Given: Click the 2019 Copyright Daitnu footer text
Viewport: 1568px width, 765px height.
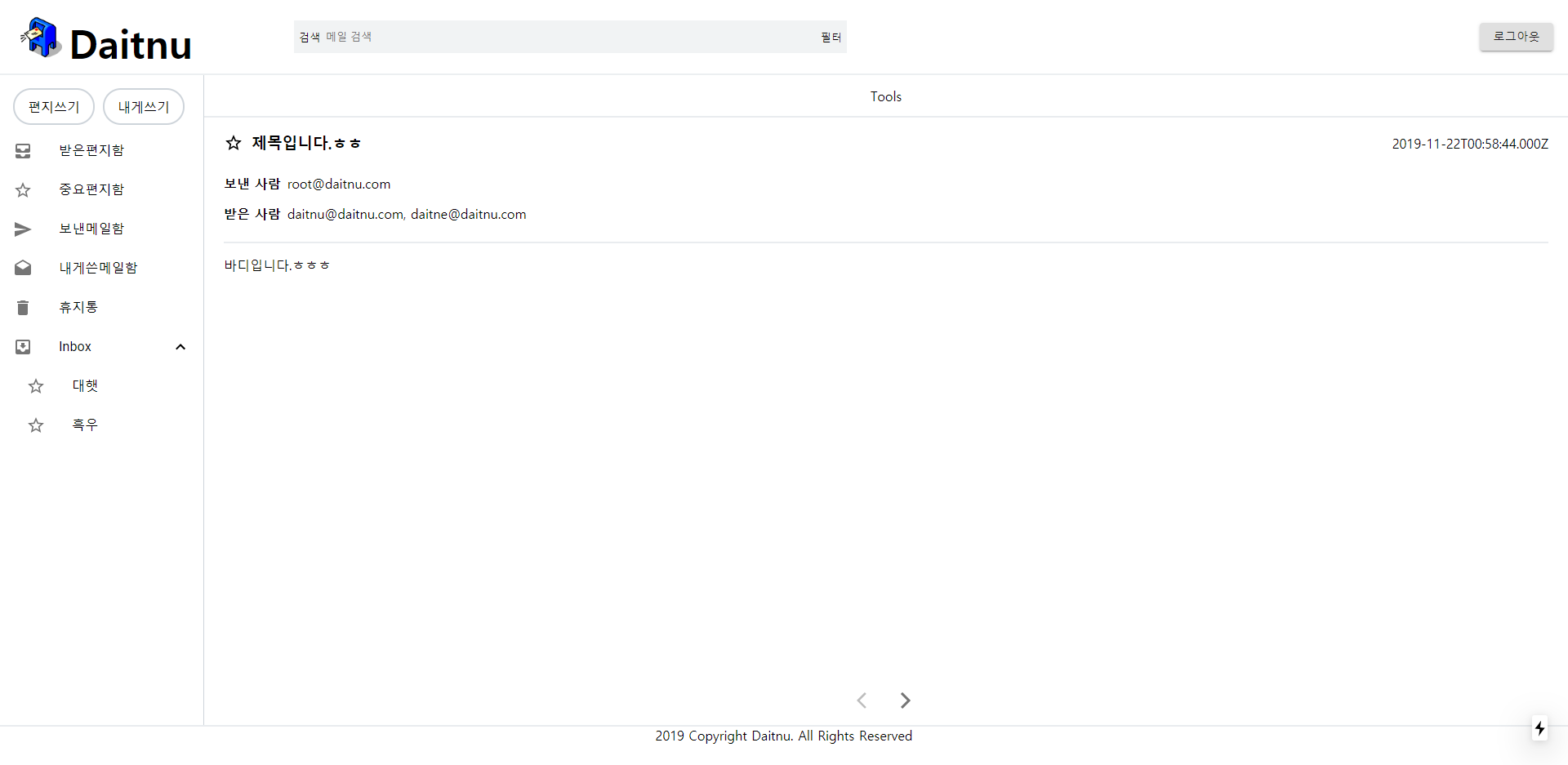Looking at the screenshot, I should pyautogui.click(x=784, y=736).
